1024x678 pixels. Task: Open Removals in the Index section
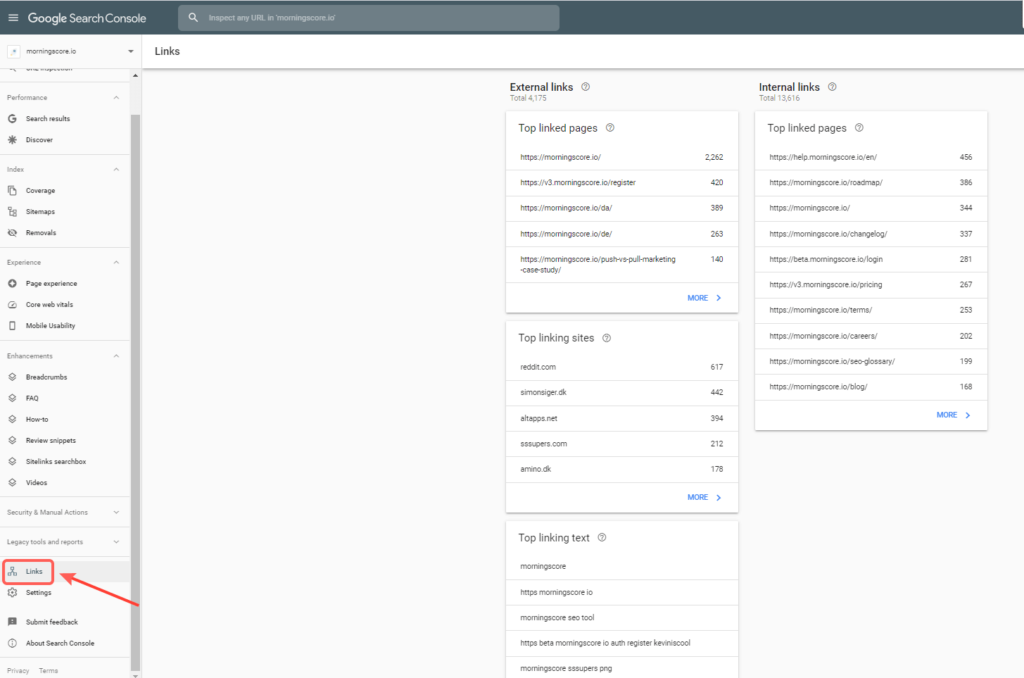point(41,233)
